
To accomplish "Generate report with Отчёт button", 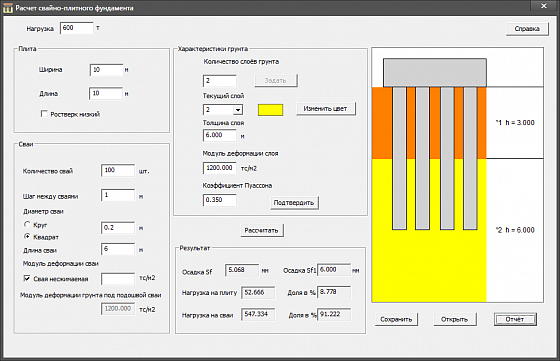I will click(515, 319).
